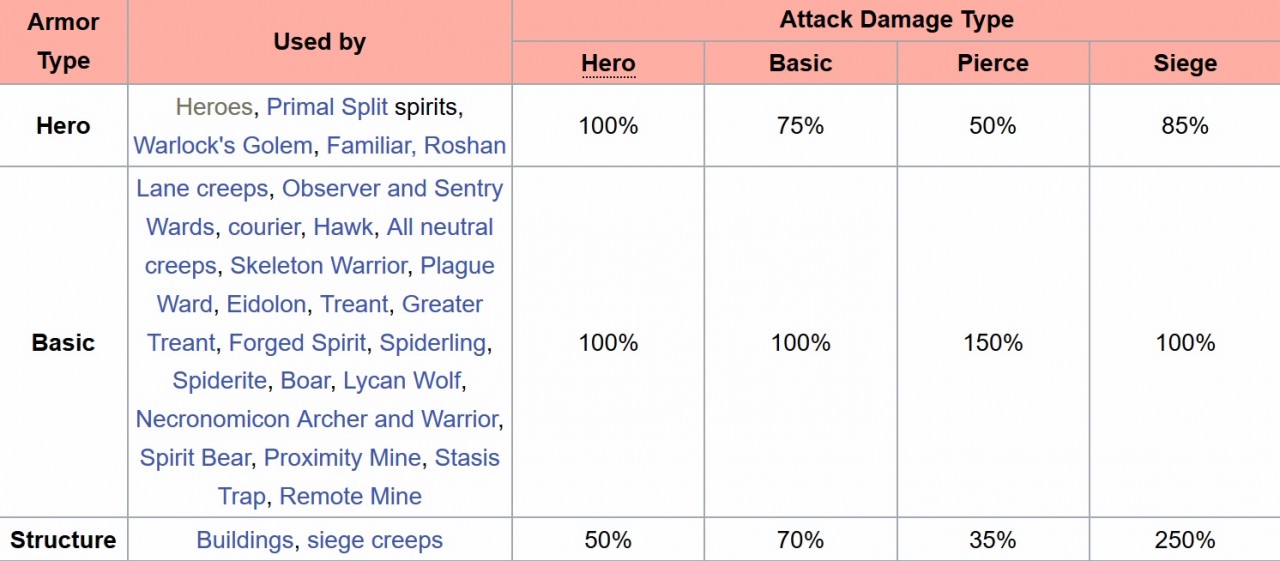1280x561 pixels.
Task: Open the Spiderling link
Action: (x=432, y=342)
